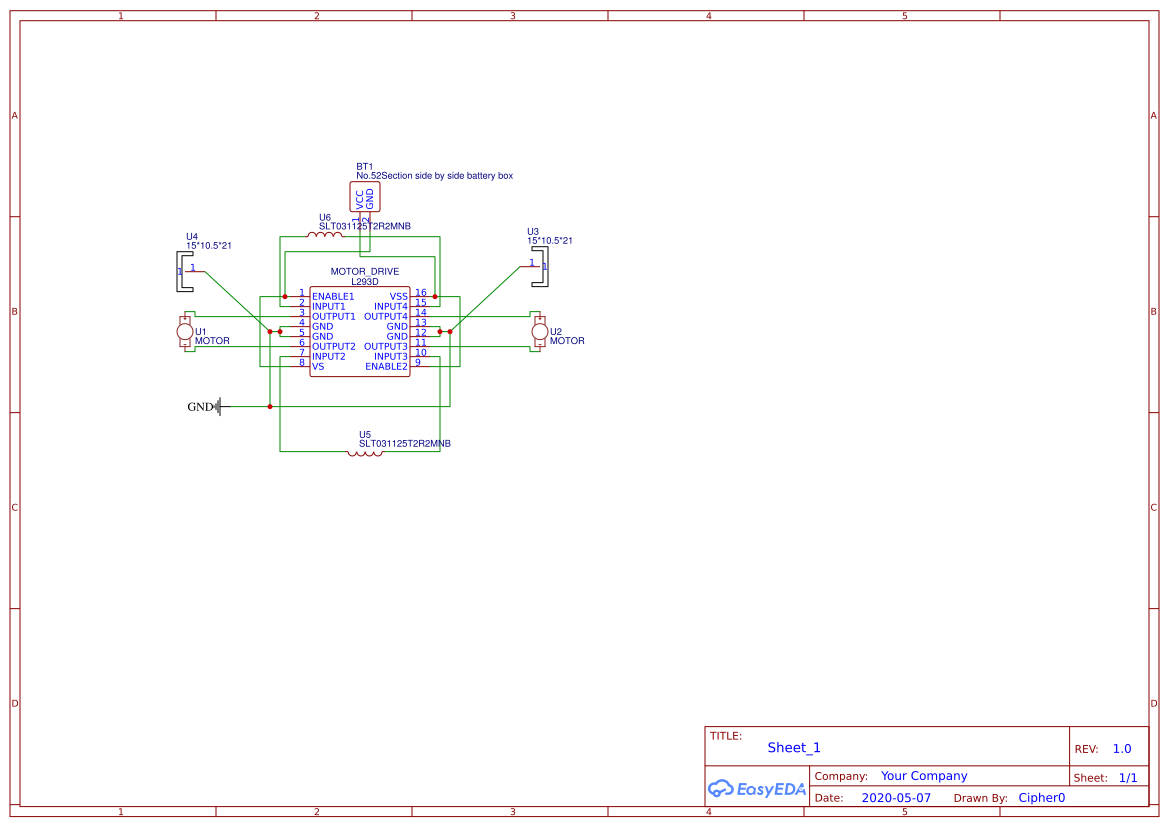Screen dimensions: 1169x827
Task: Click the EasyEDA logo in title block
Action: pyautogui.click(x=756, y=789)
